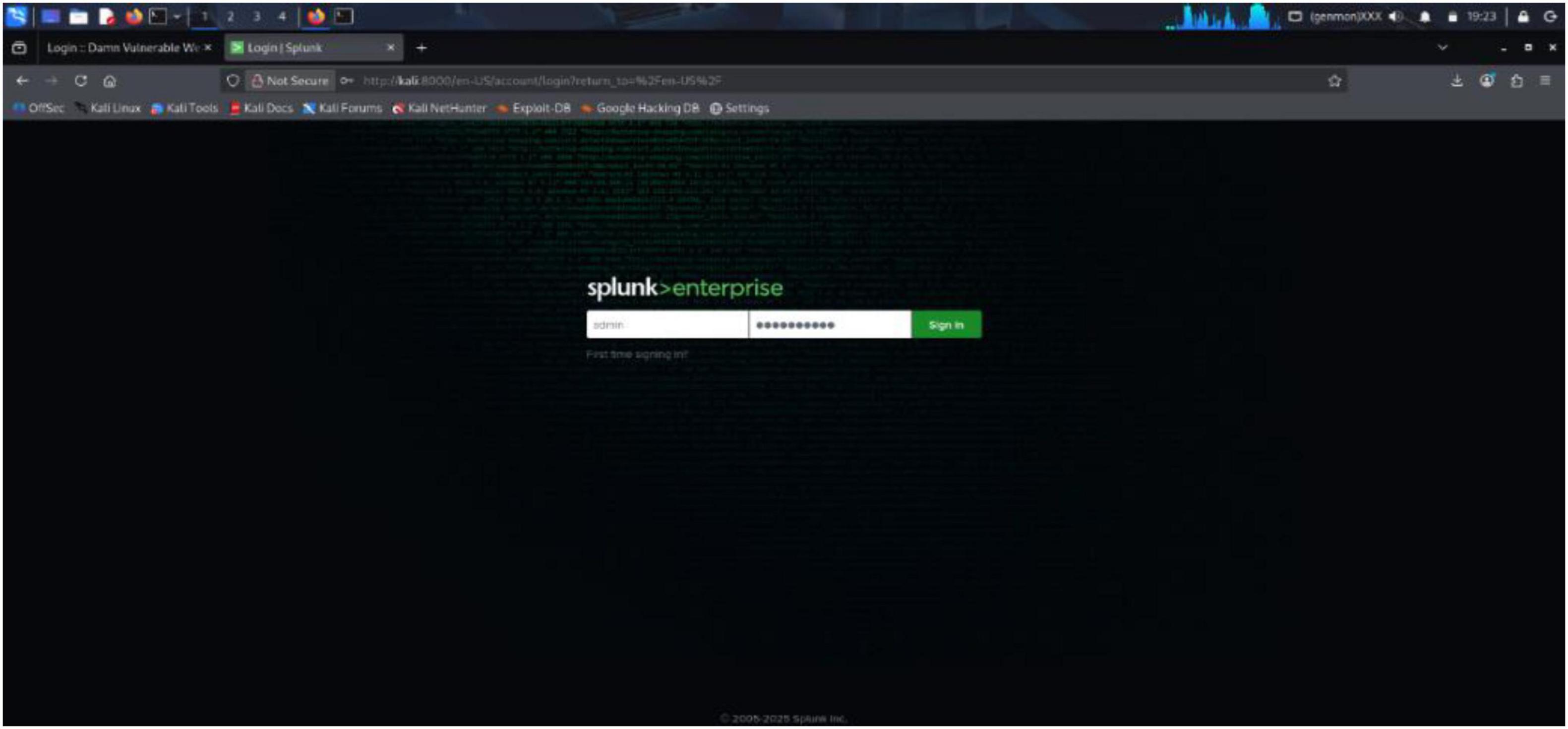
Task: Click the display icon beside the genmon label
Action: pyautogui.click(x=1295, y=16)
